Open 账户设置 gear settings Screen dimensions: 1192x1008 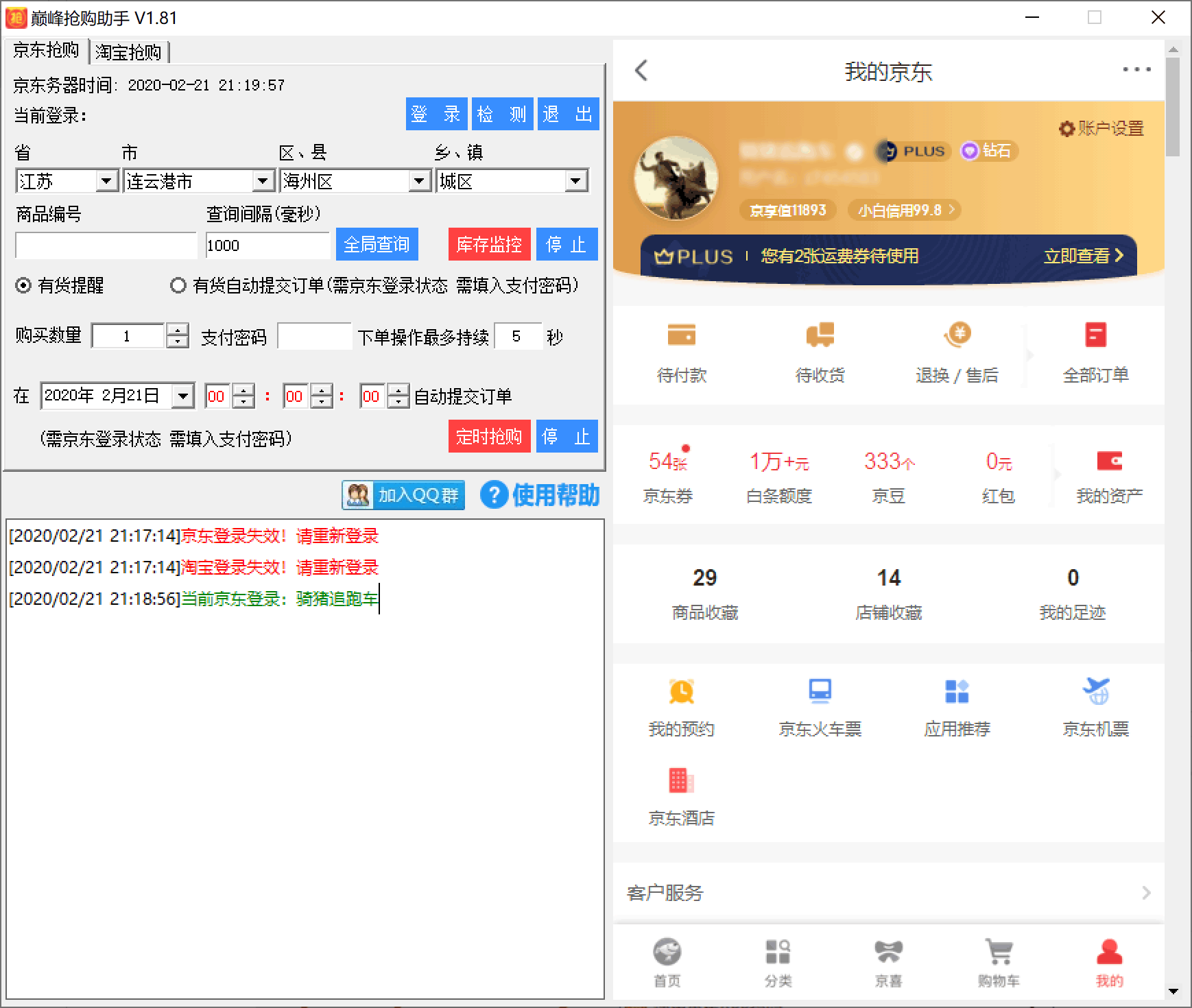click(1101, 128)
